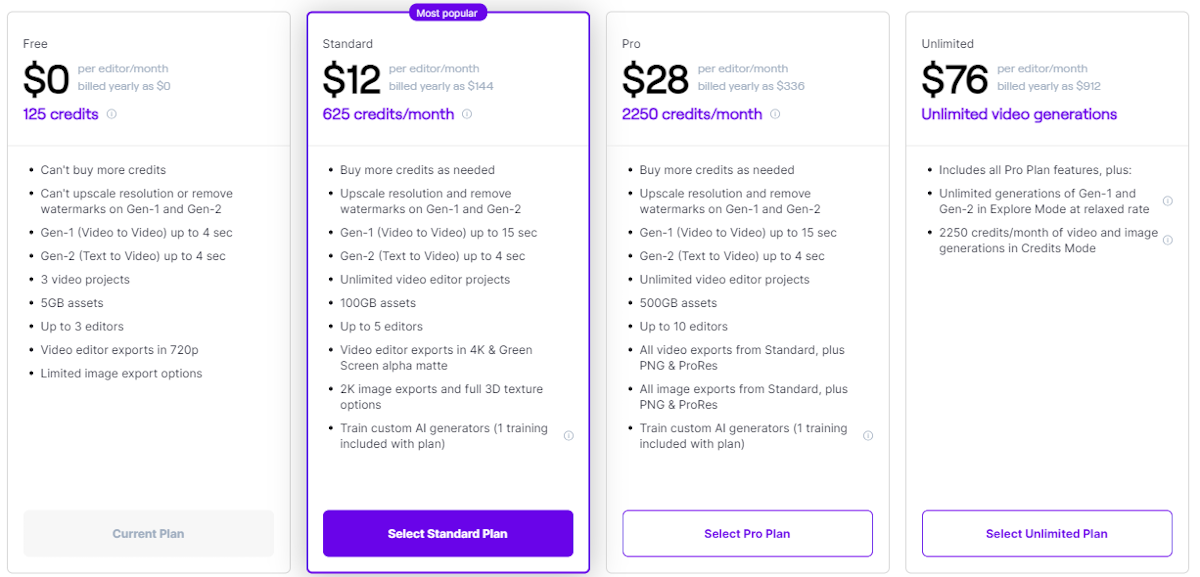1200x577 pixels.
Task: Show info for Standard's custom AI generators training
Action: point(568,436)
